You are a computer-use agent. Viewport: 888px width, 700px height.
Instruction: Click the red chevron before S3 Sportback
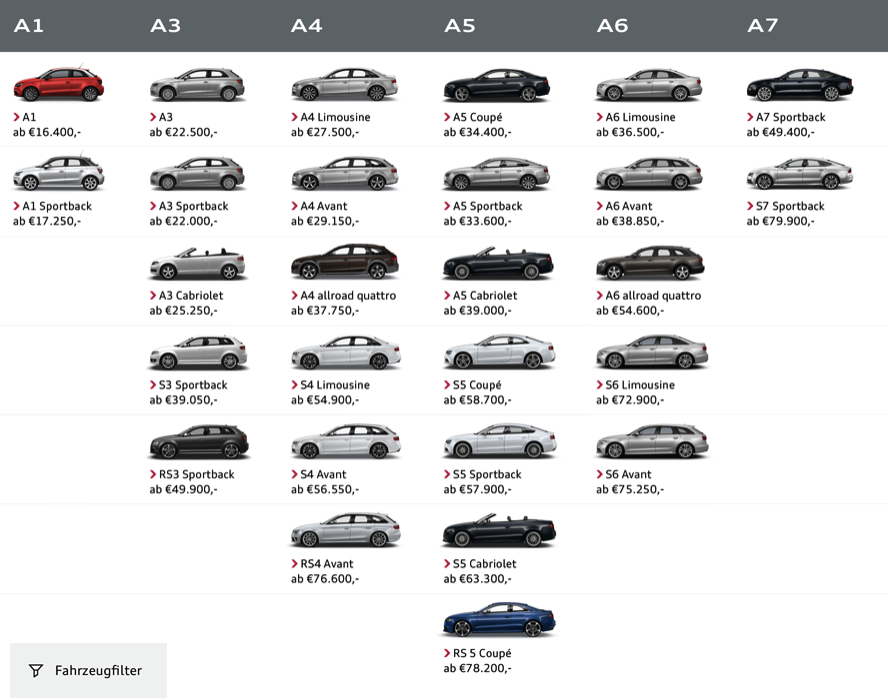[153, 385]
